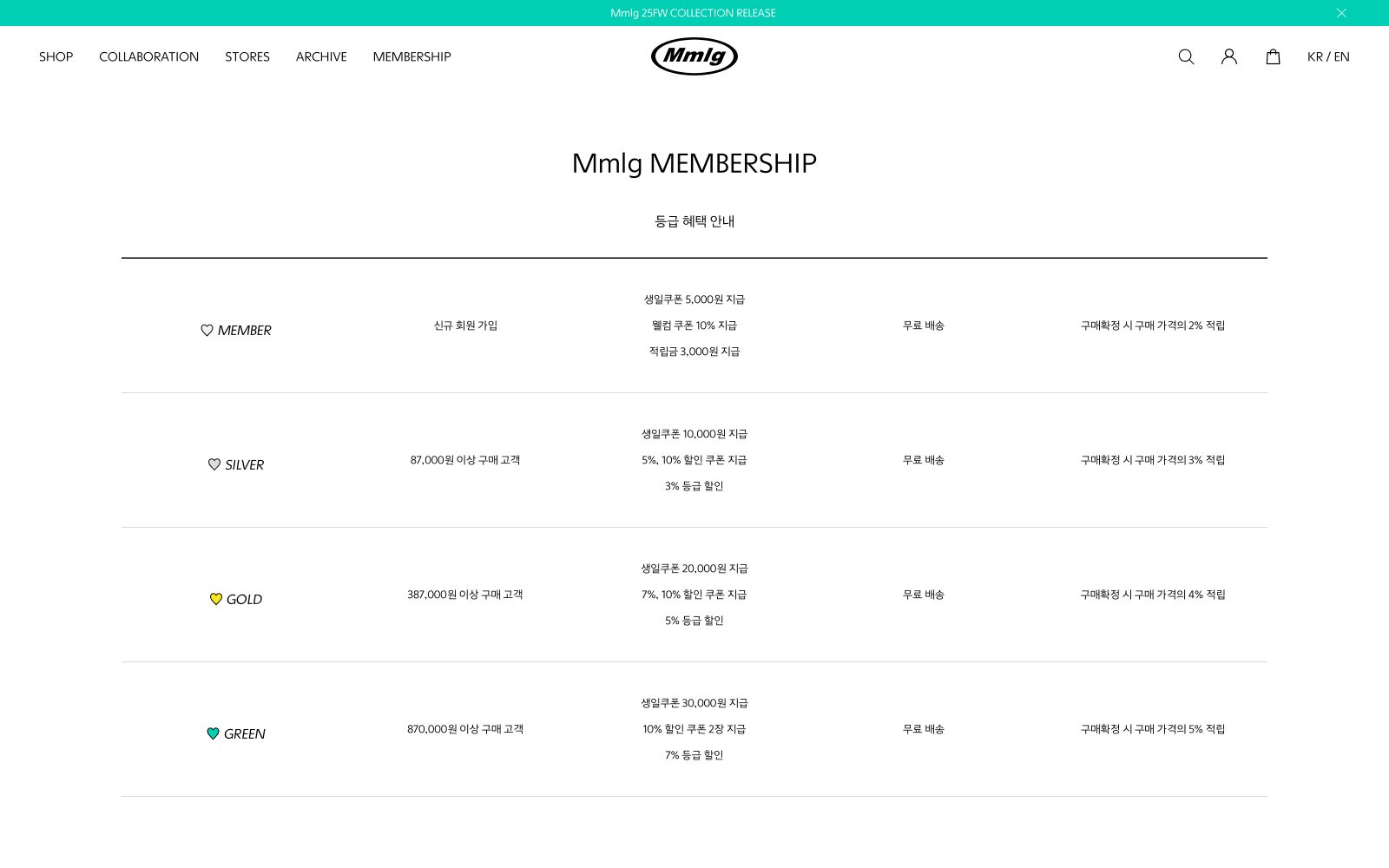
Task: Click the Mmlg MEMBERSHIP page heading
Action: [x=694, y=163]
